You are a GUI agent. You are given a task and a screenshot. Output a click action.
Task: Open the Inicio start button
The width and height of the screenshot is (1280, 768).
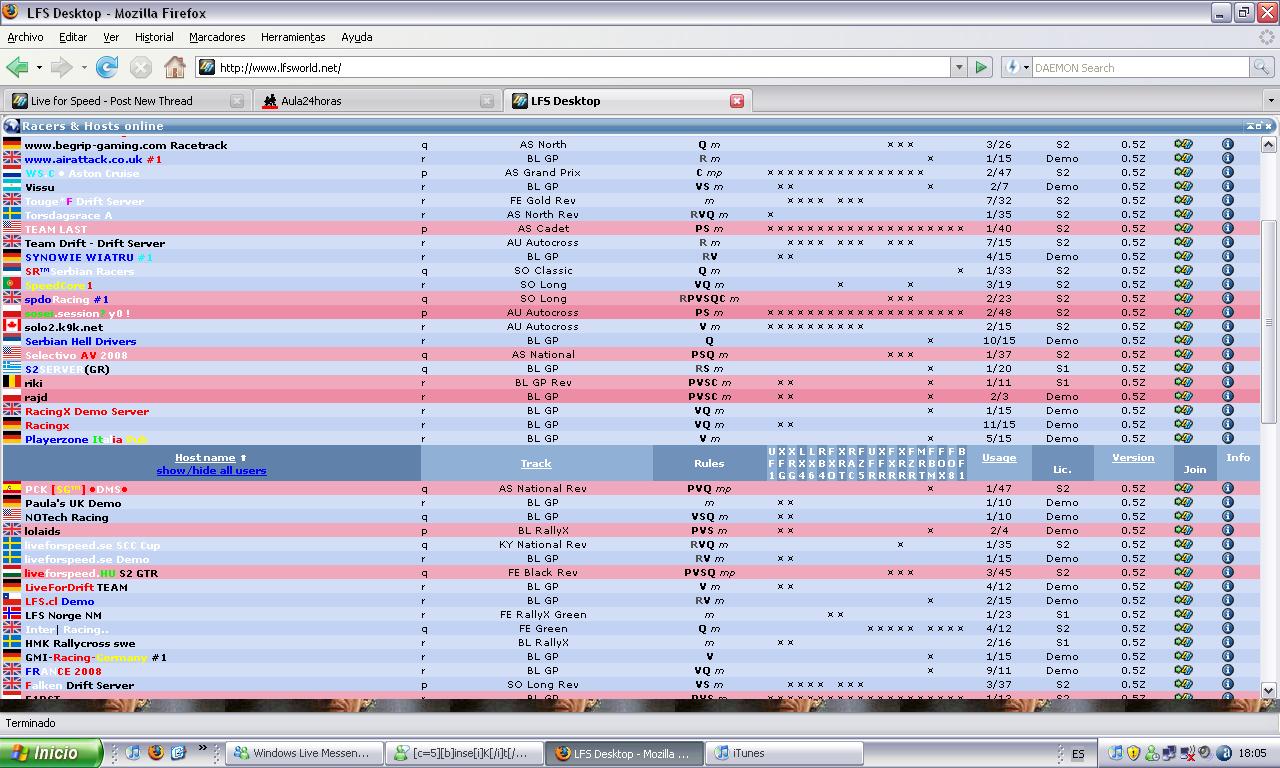51,753
